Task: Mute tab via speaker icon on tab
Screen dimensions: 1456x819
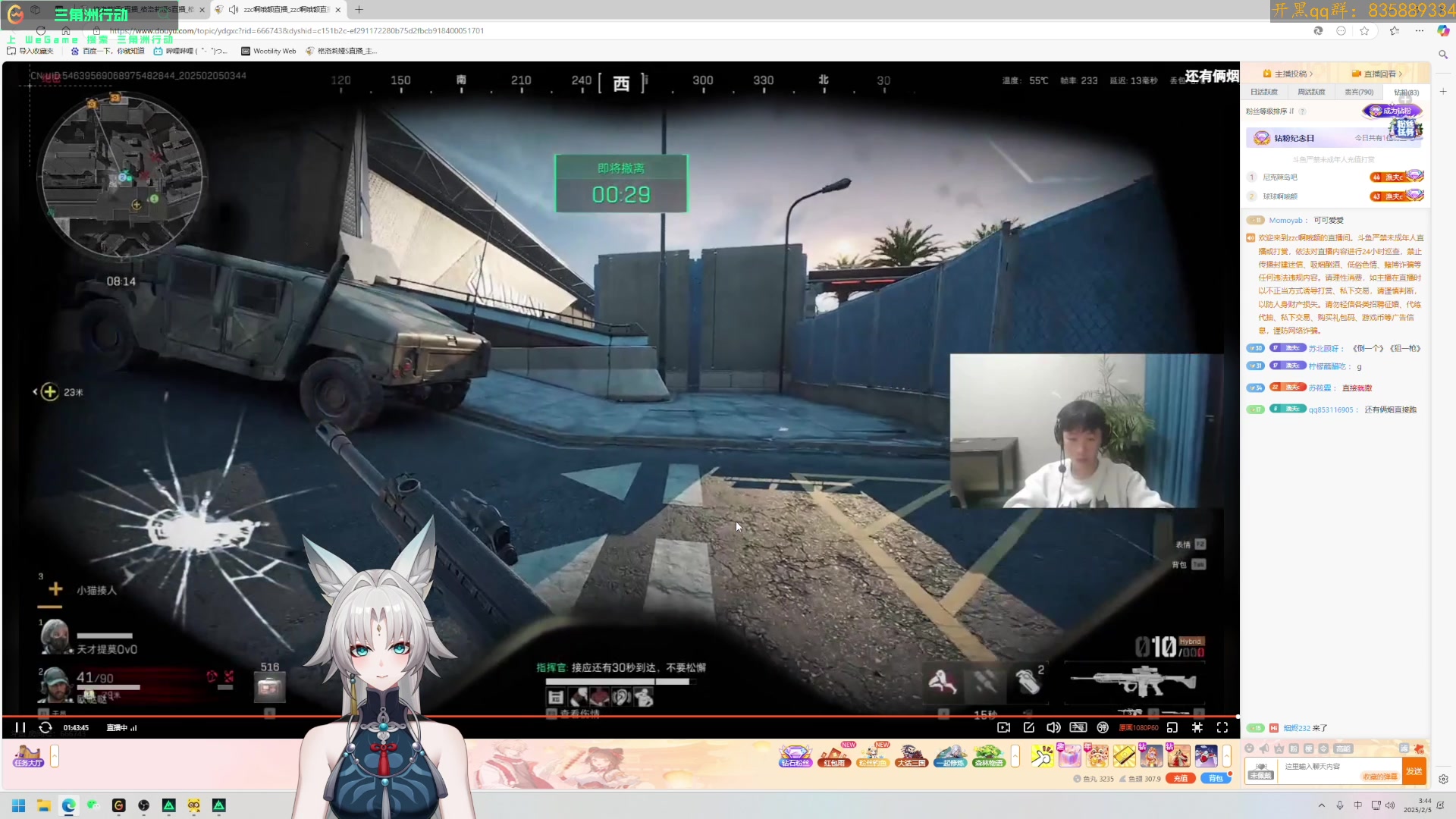Action: (x=234, y=10)
